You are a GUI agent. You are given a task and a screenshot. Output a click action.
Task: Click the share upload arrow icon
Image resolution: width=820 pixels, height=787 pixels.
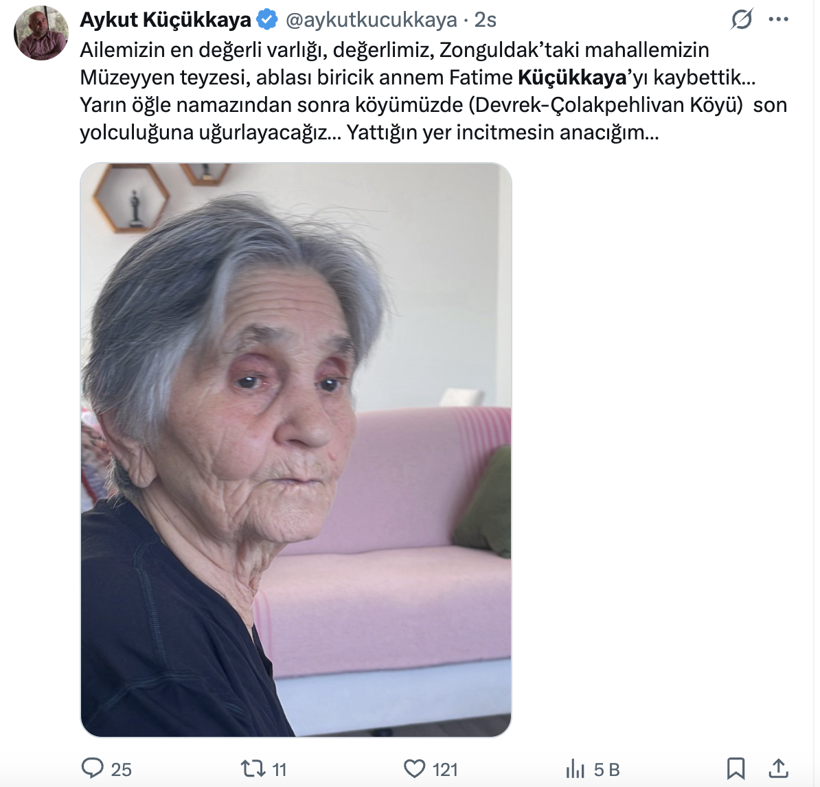pyautogui.click(x=778, y=768)
